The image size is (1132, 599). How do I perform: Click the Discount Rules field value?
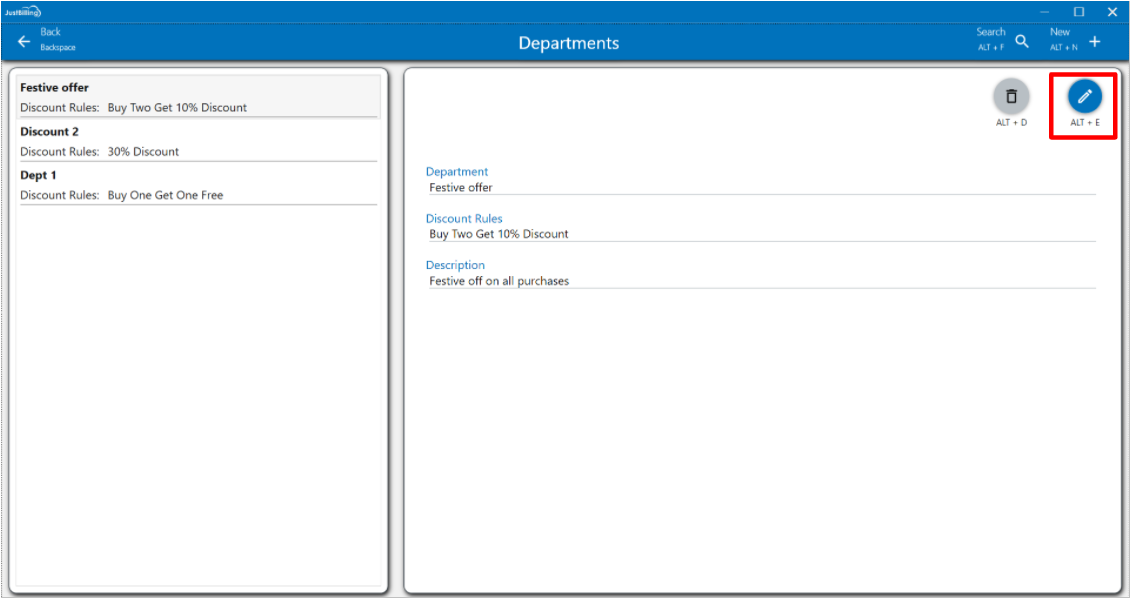click(499, 234)
